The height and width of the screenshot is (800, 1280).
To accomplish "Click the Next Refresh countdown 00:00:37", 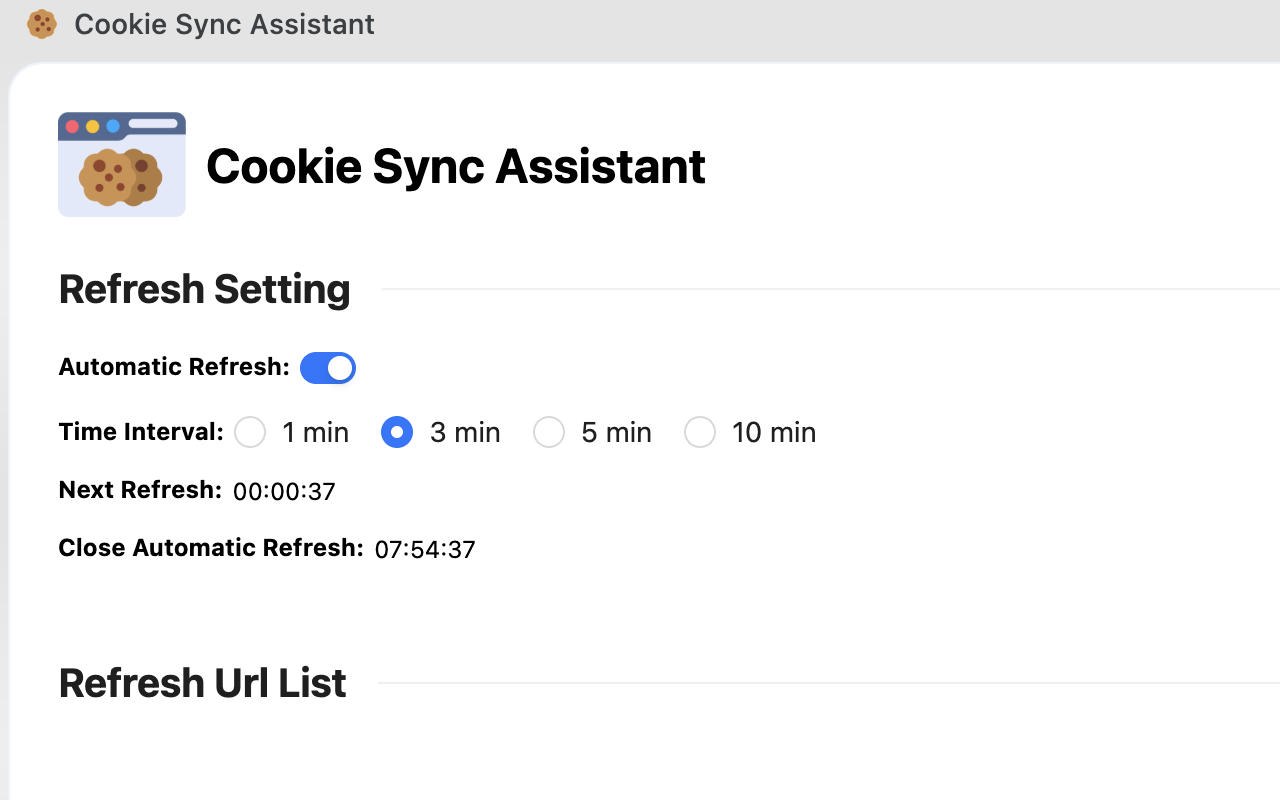I will click(x=284, y=491).
